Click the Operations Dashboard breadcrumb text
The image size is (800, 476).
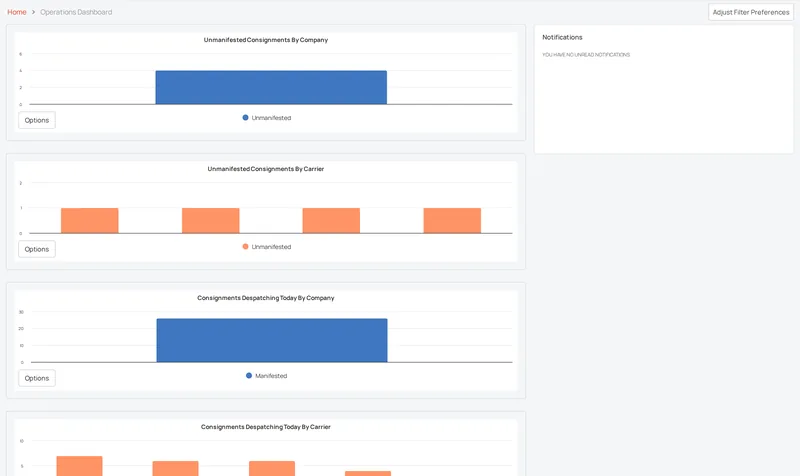click(x=76, y=12)
